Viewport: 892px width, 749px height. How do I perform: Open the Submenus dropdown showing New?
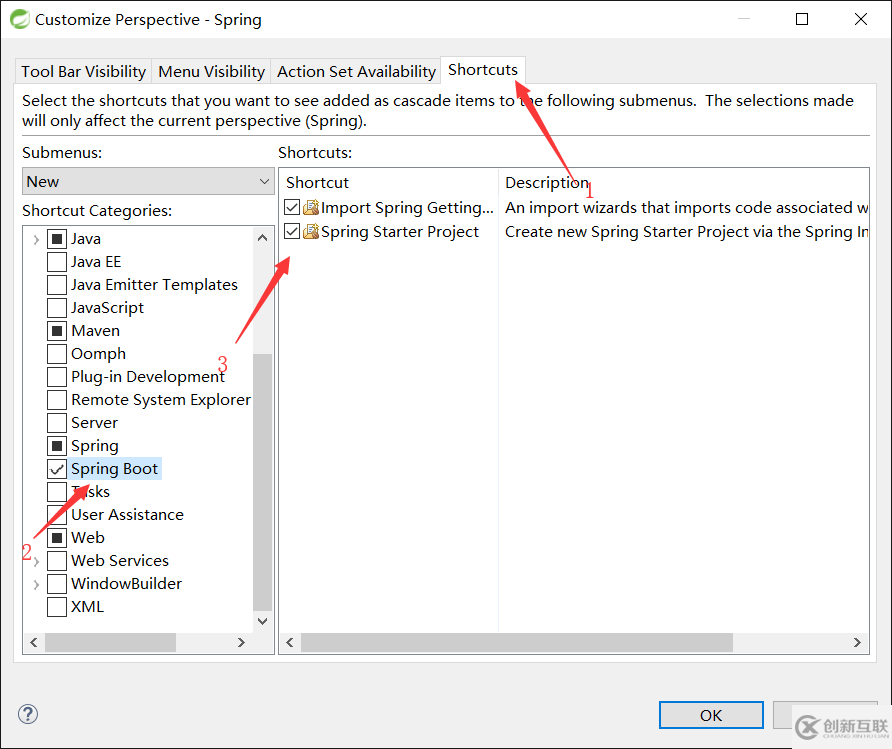[x=148, y=181]
